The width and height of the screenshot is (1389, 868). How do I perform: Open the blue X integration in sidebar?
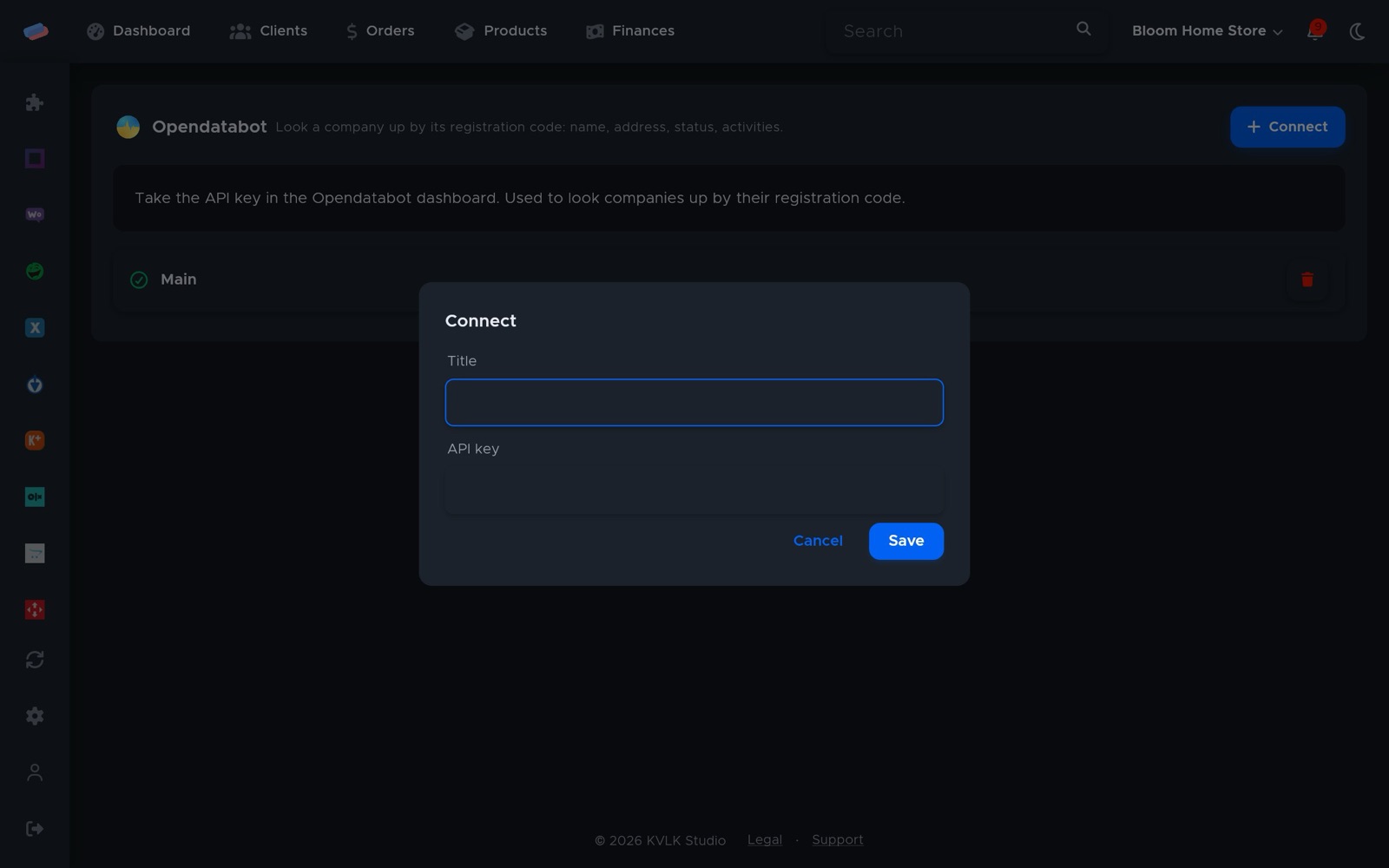[35, 327]
